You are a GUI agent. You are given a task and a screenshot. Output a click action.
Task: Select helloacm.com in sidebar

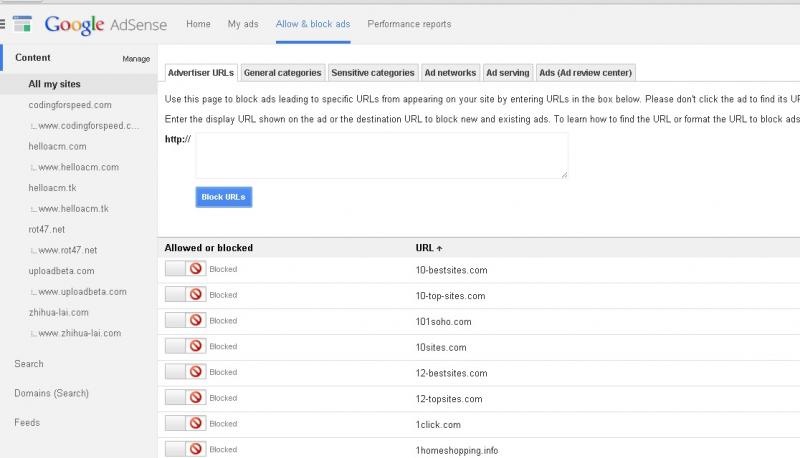coord(57,146)
